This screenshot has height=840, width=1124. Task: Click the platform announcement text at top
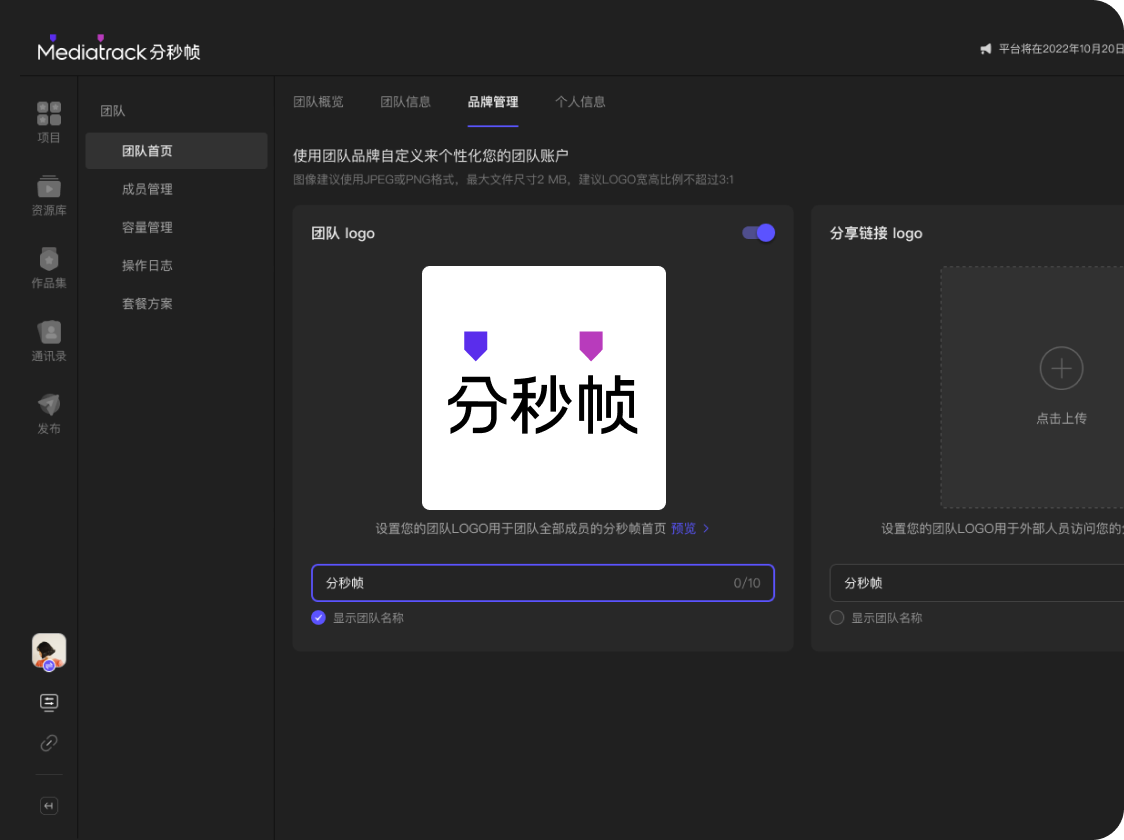[1061, 49]
